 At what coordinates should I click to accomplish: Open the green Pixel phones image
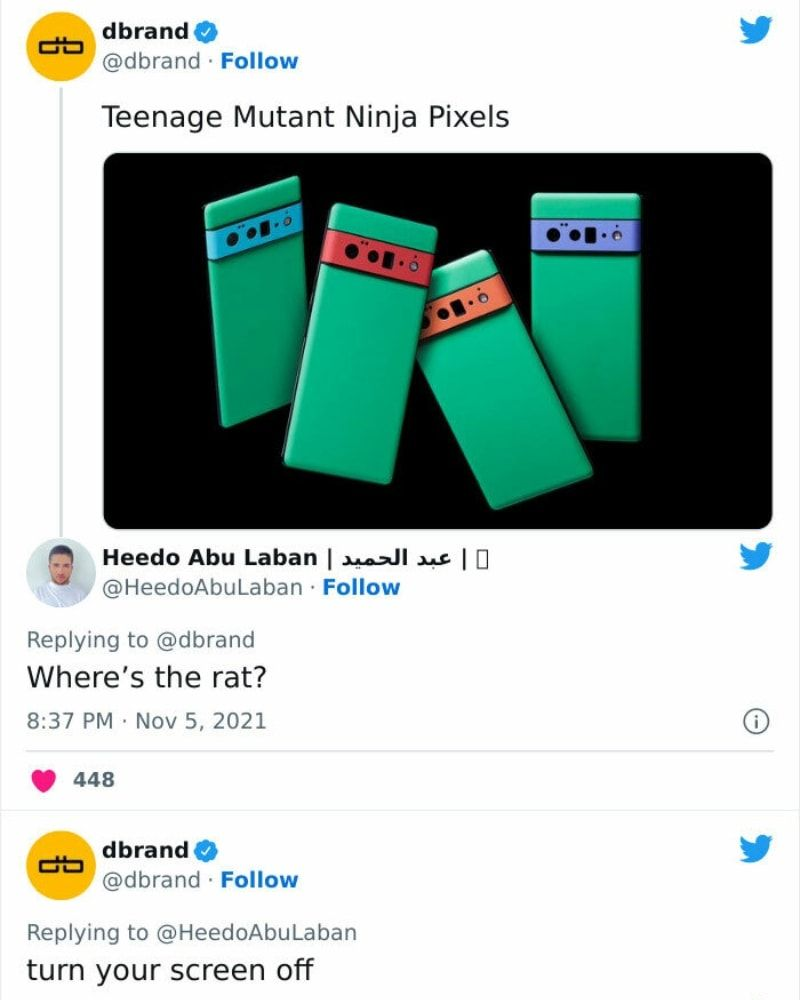(438, 341)
